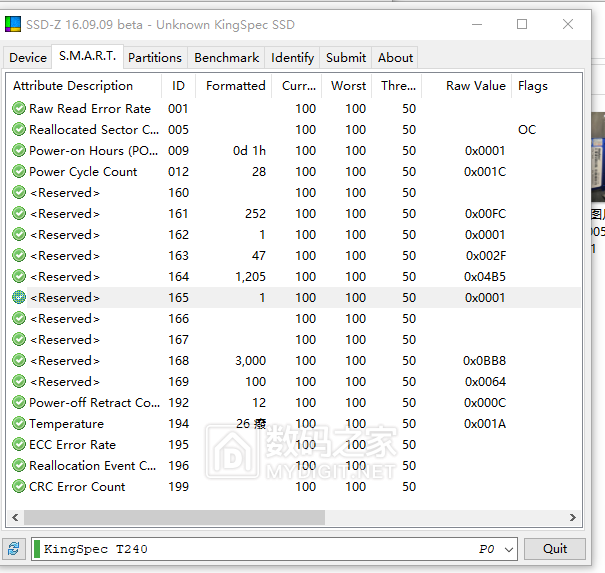Screen dimensions: 605x573
Task: Sort by Raw Value column header
Action: pos(466,86)
